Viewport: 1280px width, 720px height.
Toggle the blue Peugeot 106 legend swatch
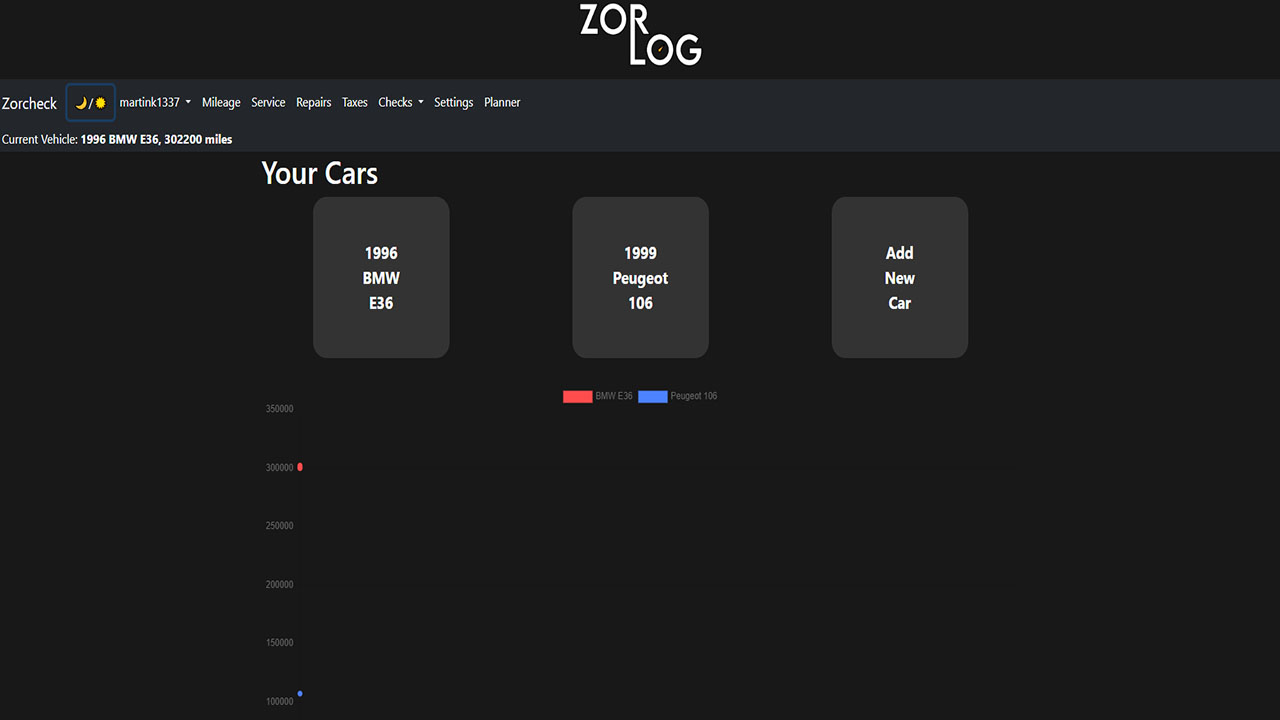[x=653, y=396]
